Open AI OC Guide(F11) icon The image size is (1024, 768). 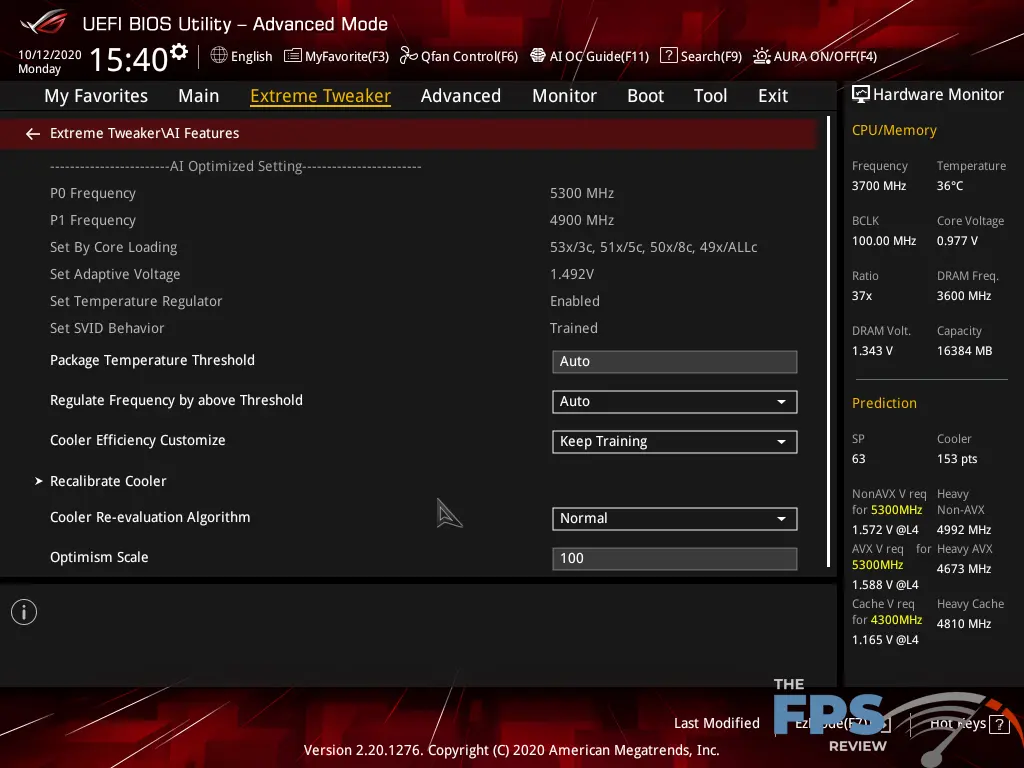(x=537, y=56)
